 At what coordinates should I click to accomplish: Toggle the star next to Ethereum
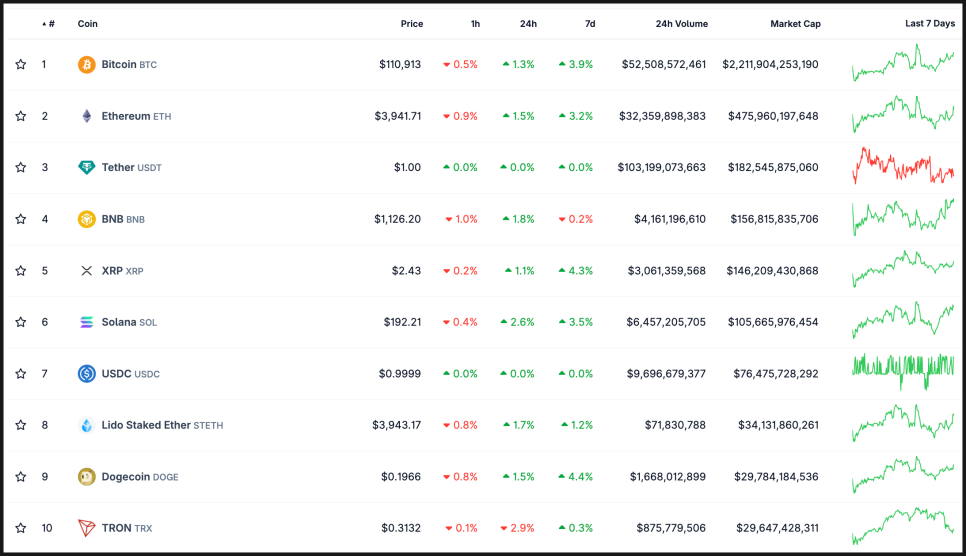pos(21,116)
